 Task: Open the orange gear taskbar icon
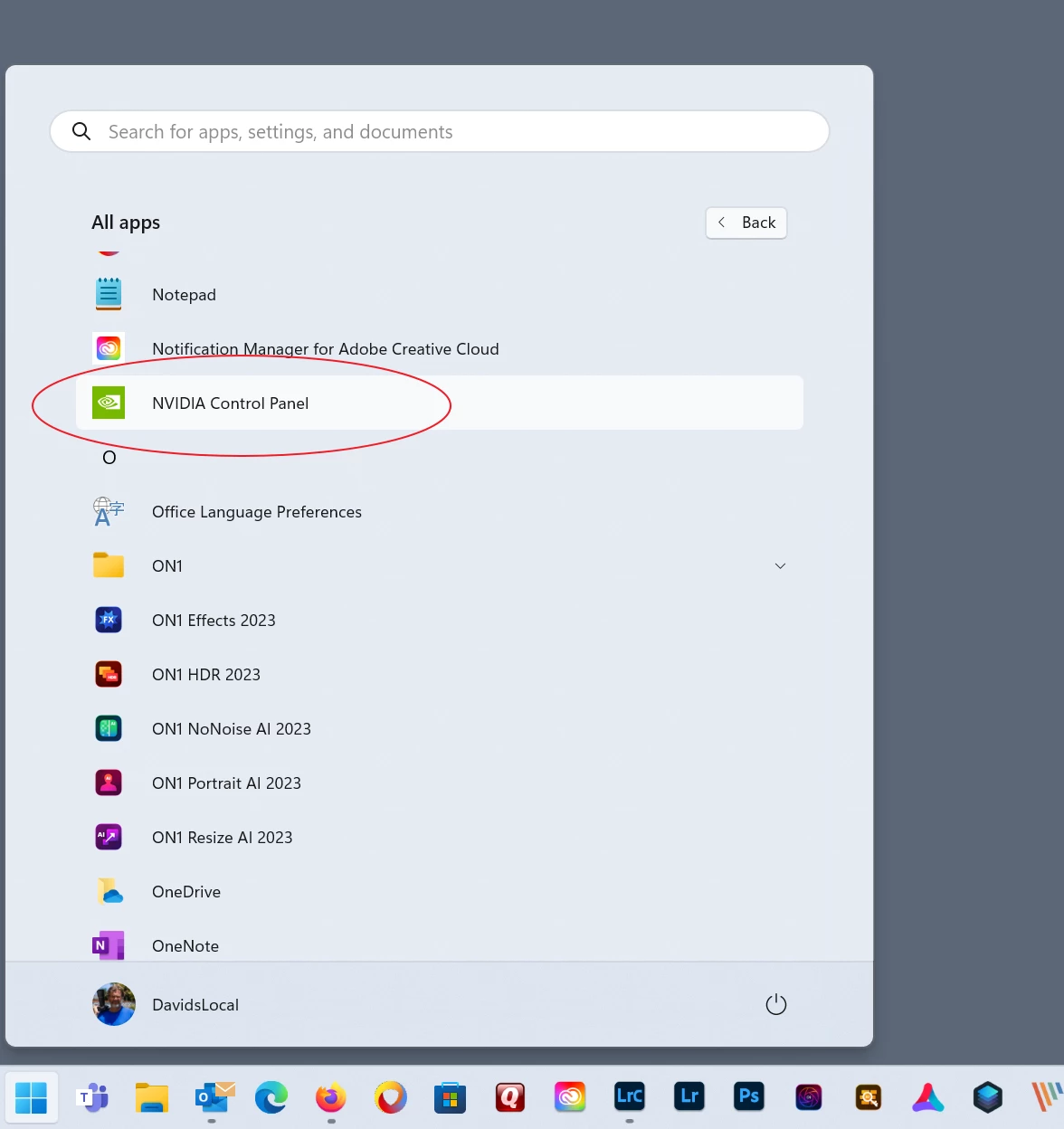869,1098
